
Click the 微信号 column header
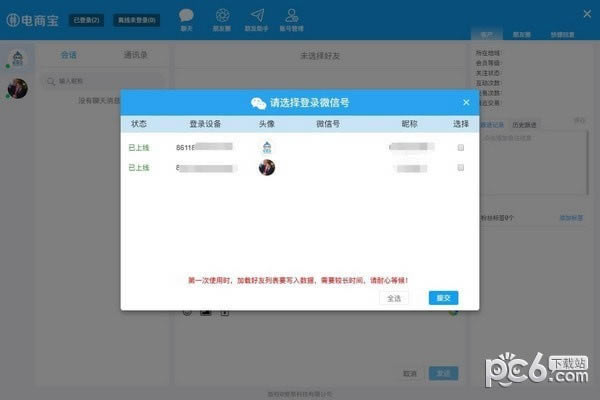328,124
